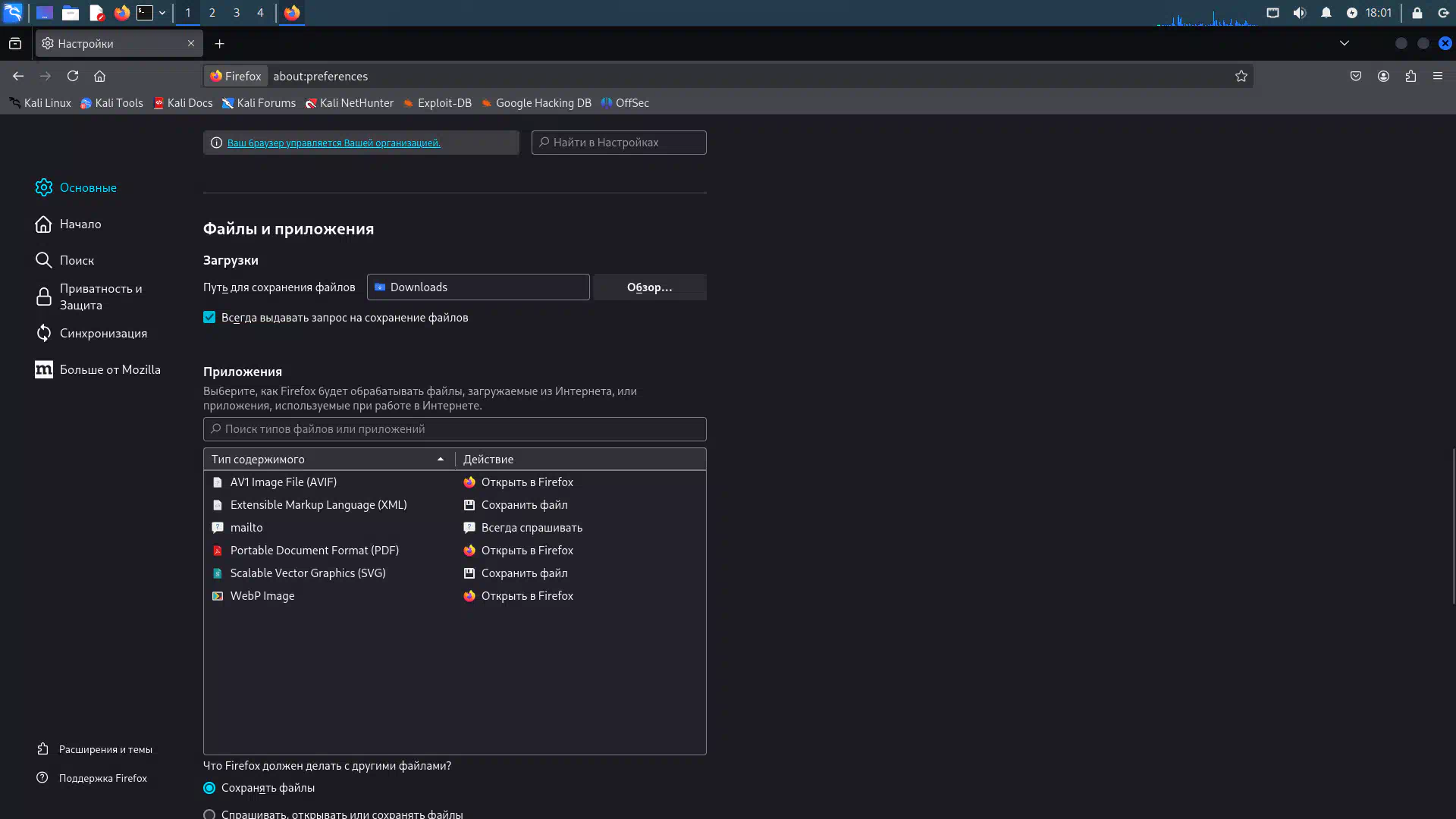Viewport: 1456px width, 819px height.
Task: Open PDF action Открыть в Firefox
Action: point(581,551)
